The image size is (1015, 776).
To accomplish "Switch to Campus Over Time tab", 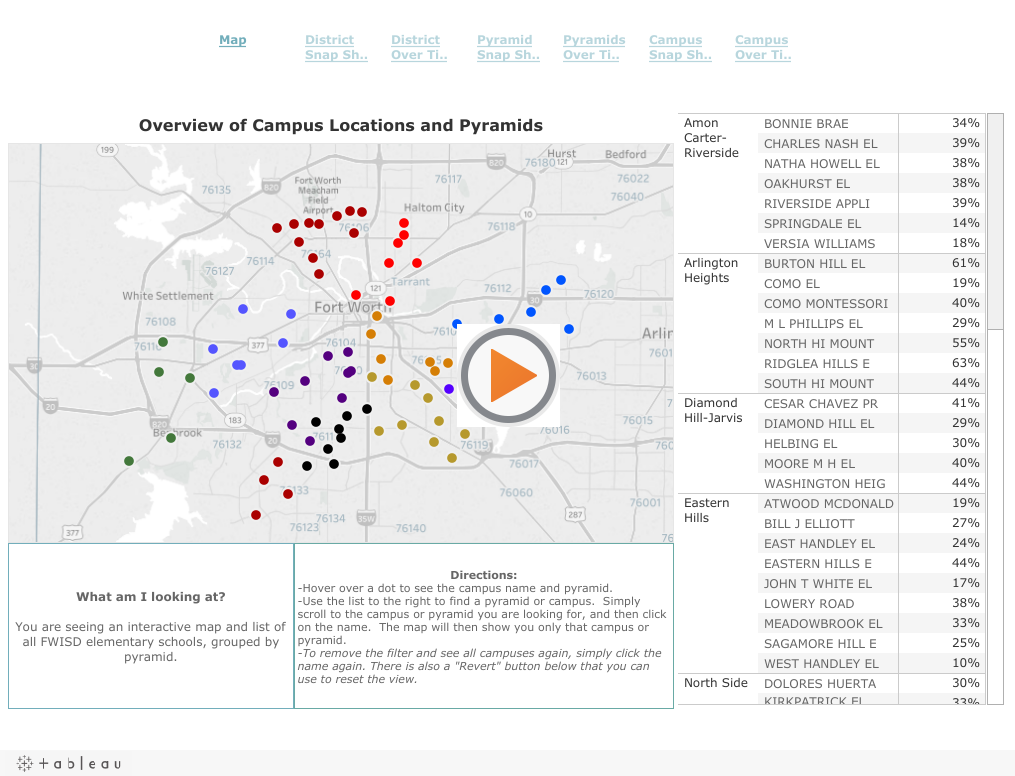I will [763, 48].
